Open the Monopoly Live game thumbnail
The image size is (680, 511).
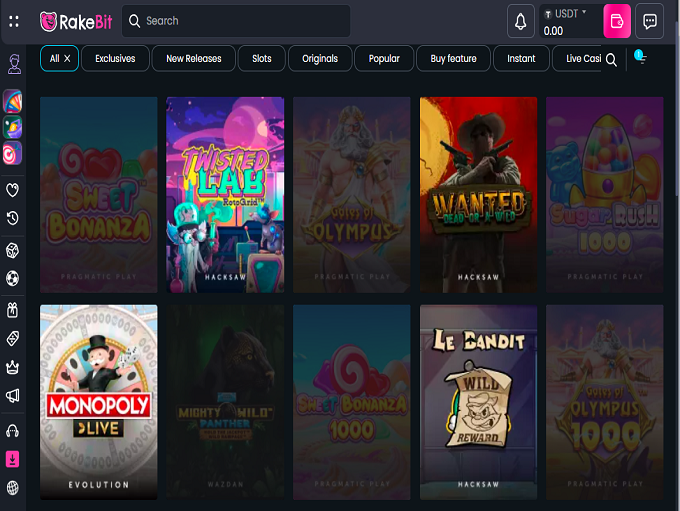[99, 401]
